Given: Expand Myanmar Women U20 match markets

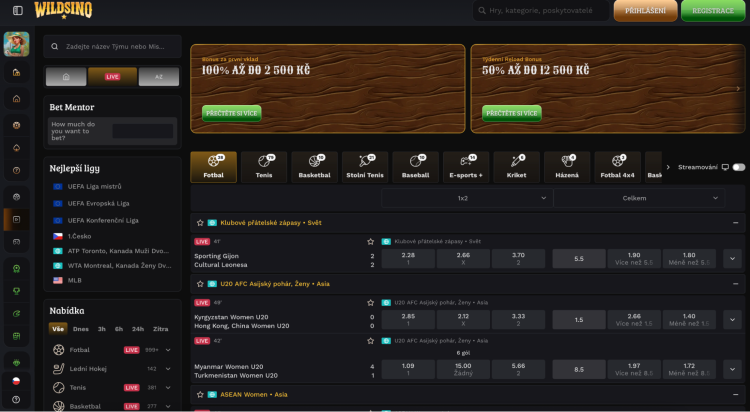Looking at the screenshot, I should [x=732, y=369].
